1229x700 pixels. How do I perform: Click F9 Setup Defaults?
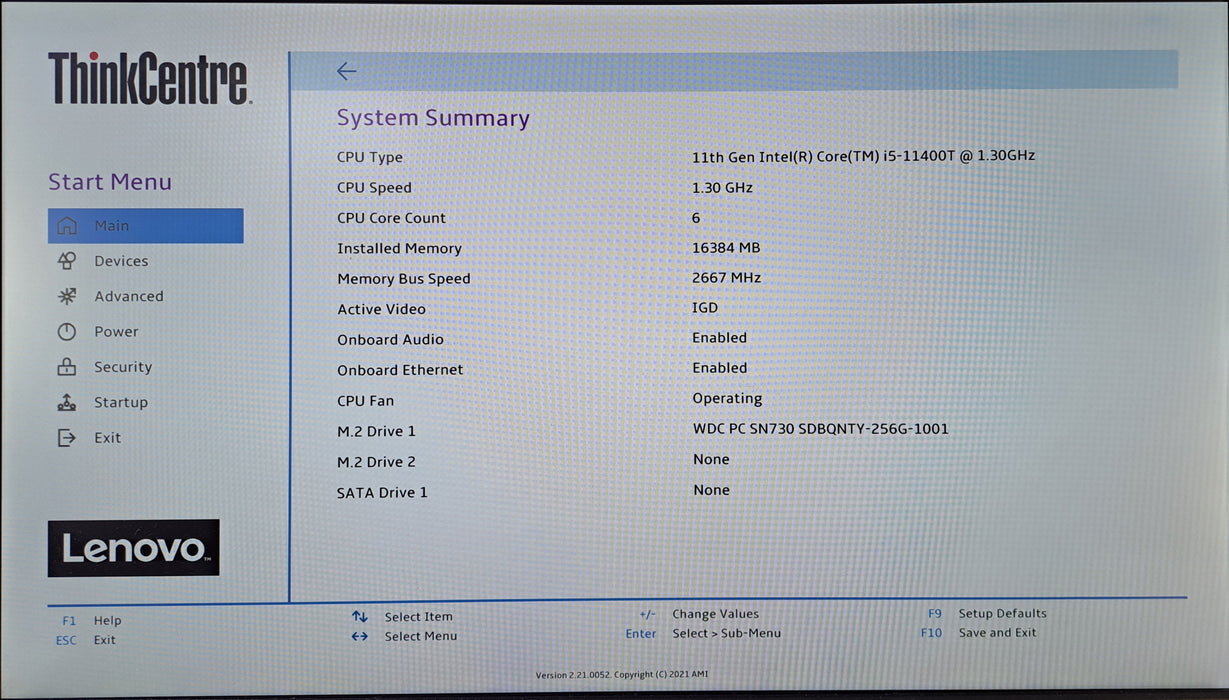(x=987, y=614)
